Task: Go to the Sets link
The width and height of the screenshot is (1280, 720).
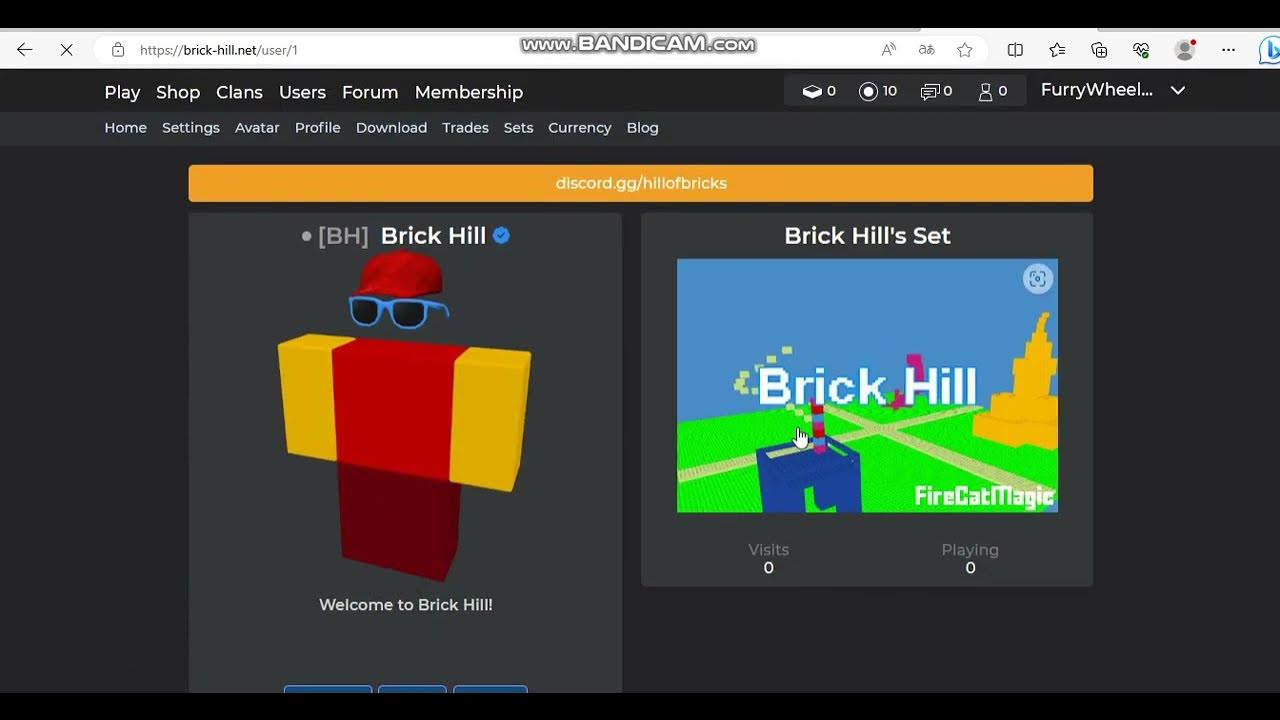Action: pos(518,128)
